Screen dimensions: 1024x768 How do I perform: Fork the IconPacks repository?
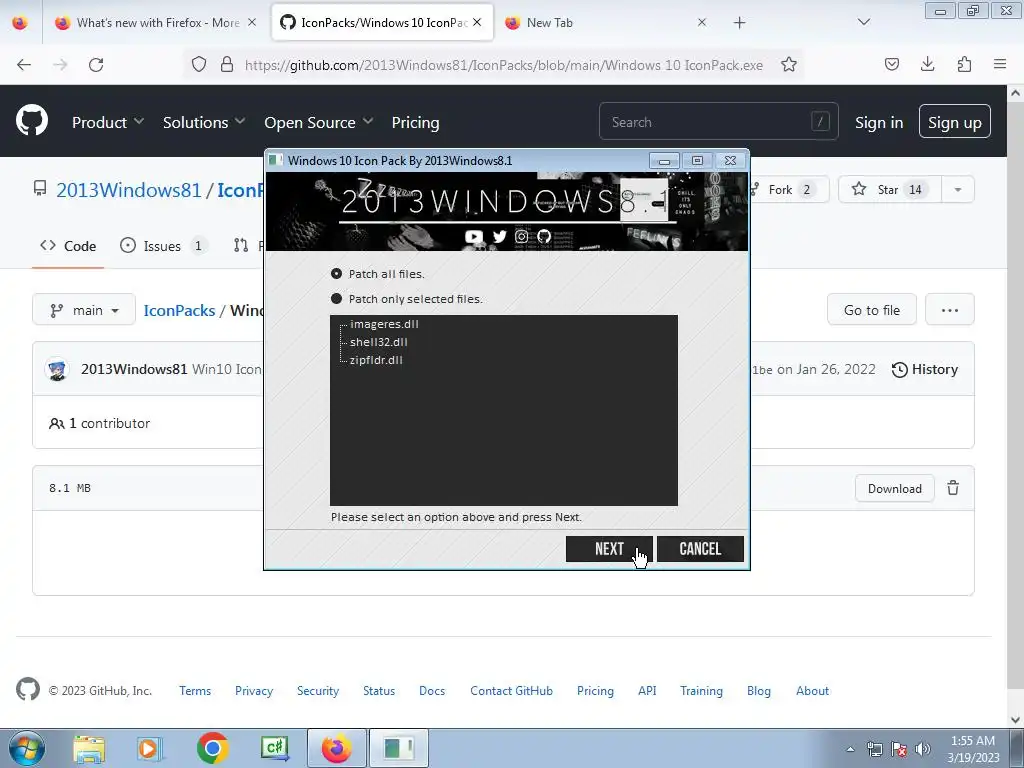[x=789, y=189]
